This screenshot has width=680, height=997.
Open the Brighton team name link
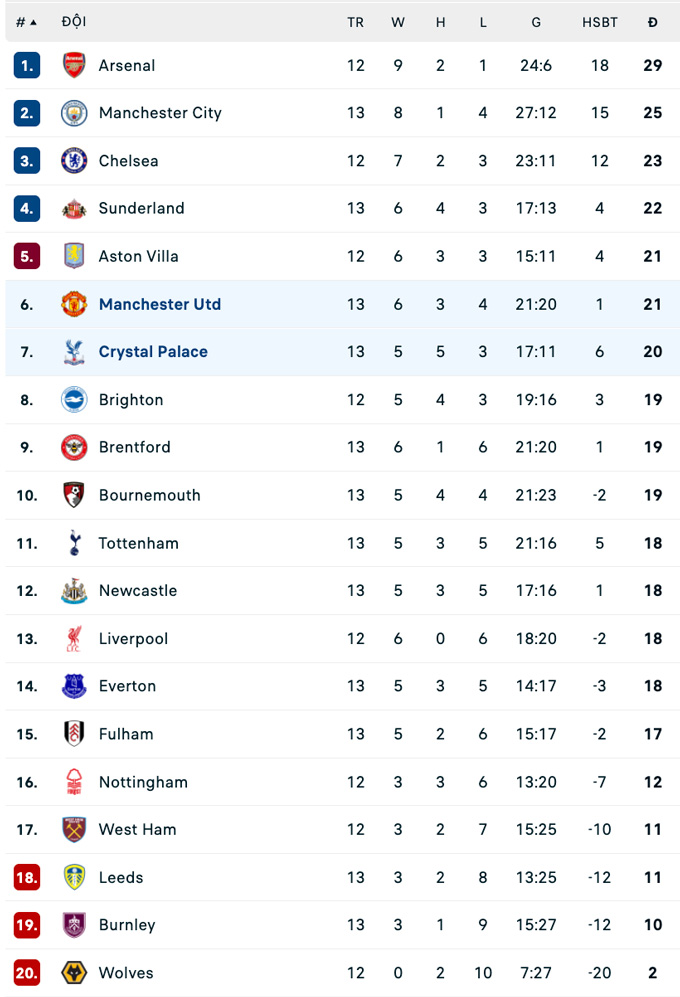(131, 400)
